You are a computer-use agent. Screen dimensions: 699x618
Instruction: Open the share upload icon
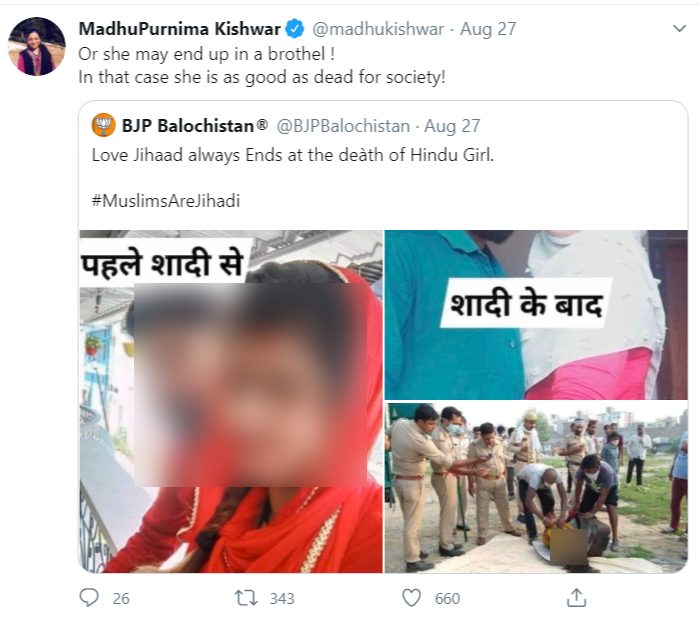point(576,597)
